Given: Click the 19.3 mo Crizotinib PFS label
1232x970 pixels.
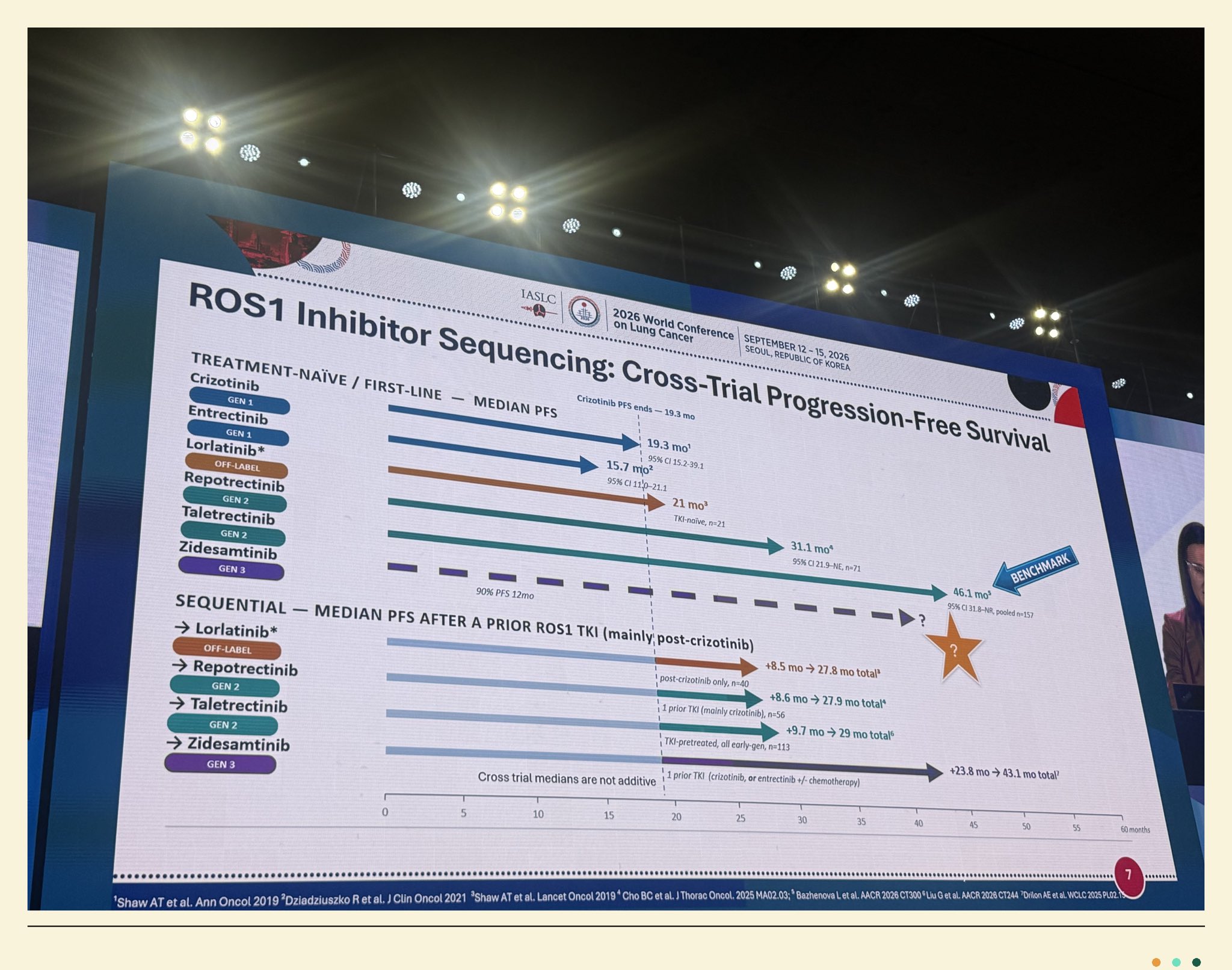Looking at the screenshot, I should pyautogui.click(x=668, y=446).
